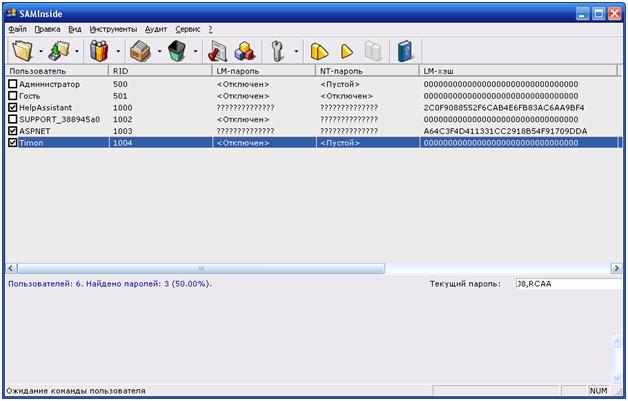
Task: Check the Администратор user checkbox
Action: coord(13,84)
